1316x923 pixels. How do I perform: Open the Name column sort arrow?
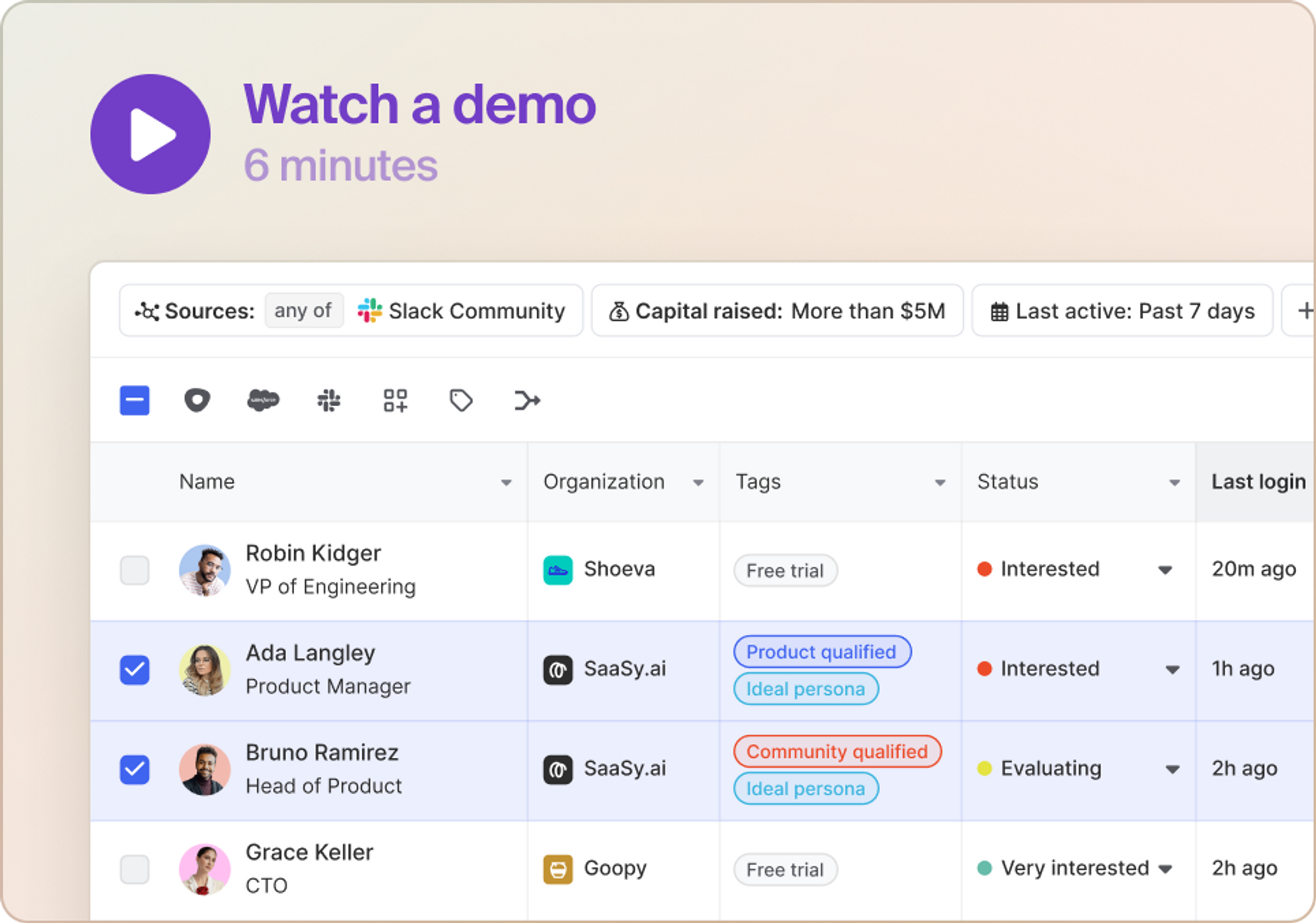coord(506,483)
